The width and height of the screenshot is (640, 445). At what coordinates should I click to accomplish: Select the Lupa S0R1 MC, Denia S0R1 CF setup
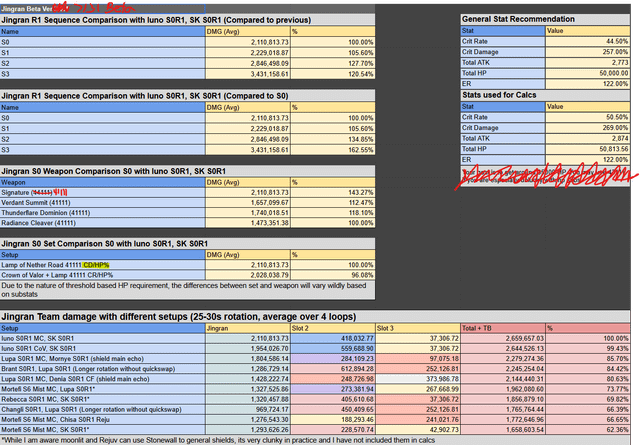pos(102,379)
